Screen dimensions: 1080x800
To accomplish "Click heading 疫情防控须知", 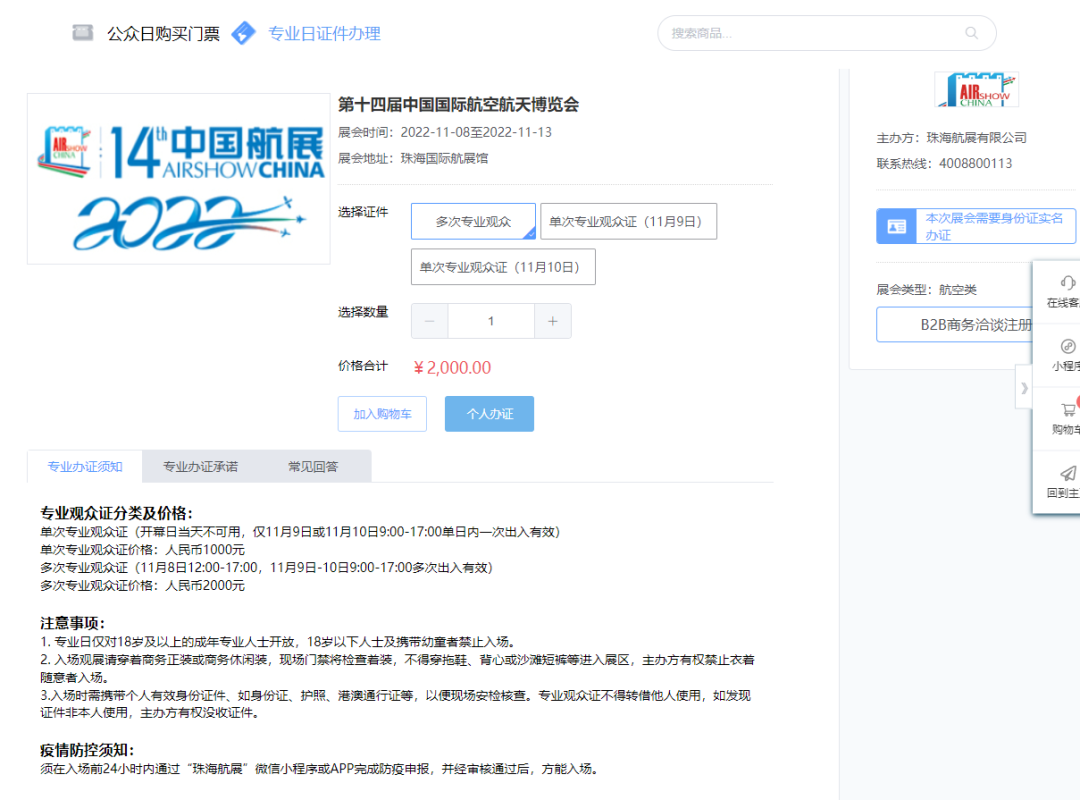I will pyautogui.click(x=87, y=750).
